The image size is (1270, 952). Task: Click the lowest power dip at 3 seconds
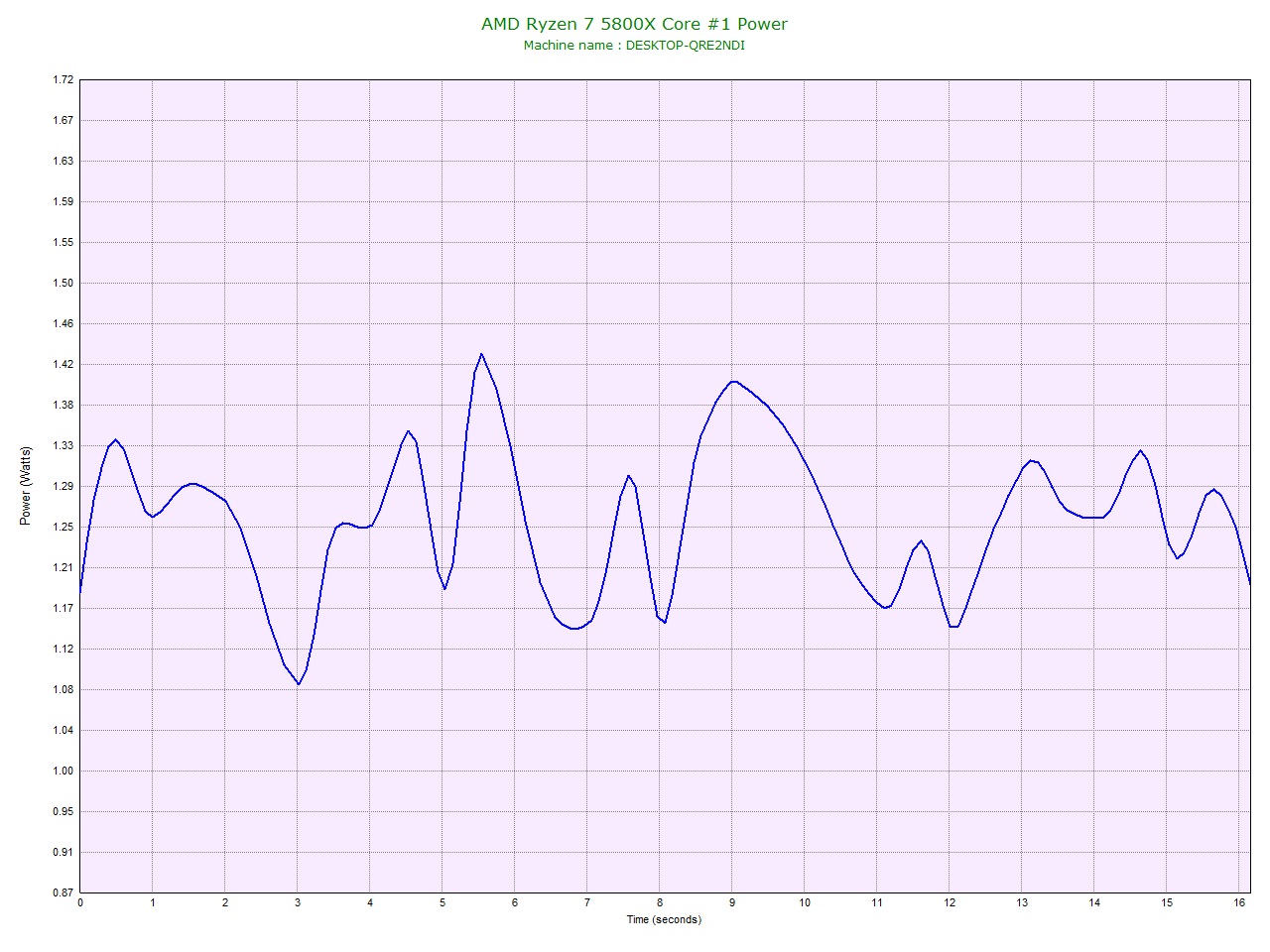click(x=299, y=684)
